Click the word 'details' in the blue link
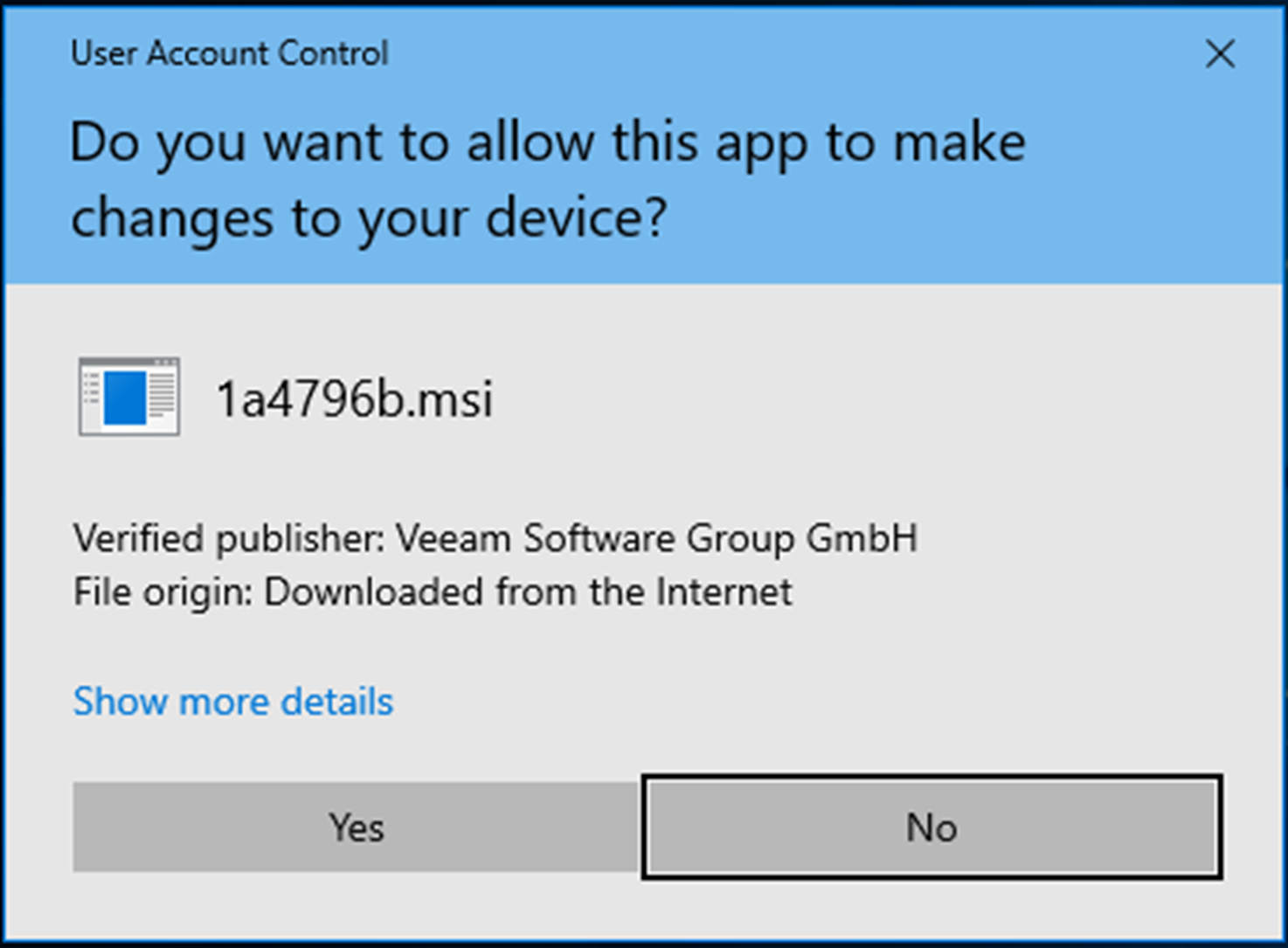The height and width of the screenshot is (948, 1288). tap(337, 702)
